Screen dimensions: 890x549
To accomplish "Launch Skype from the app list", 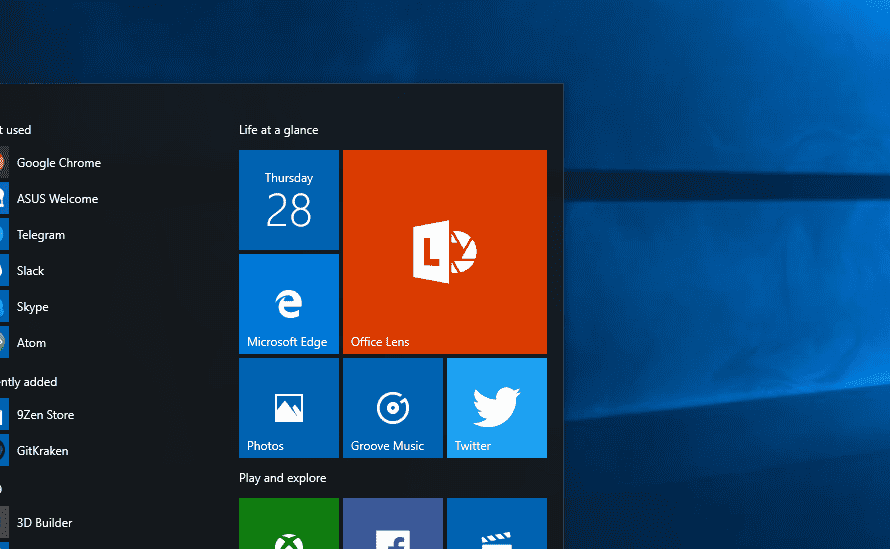I will pos(32,307).
